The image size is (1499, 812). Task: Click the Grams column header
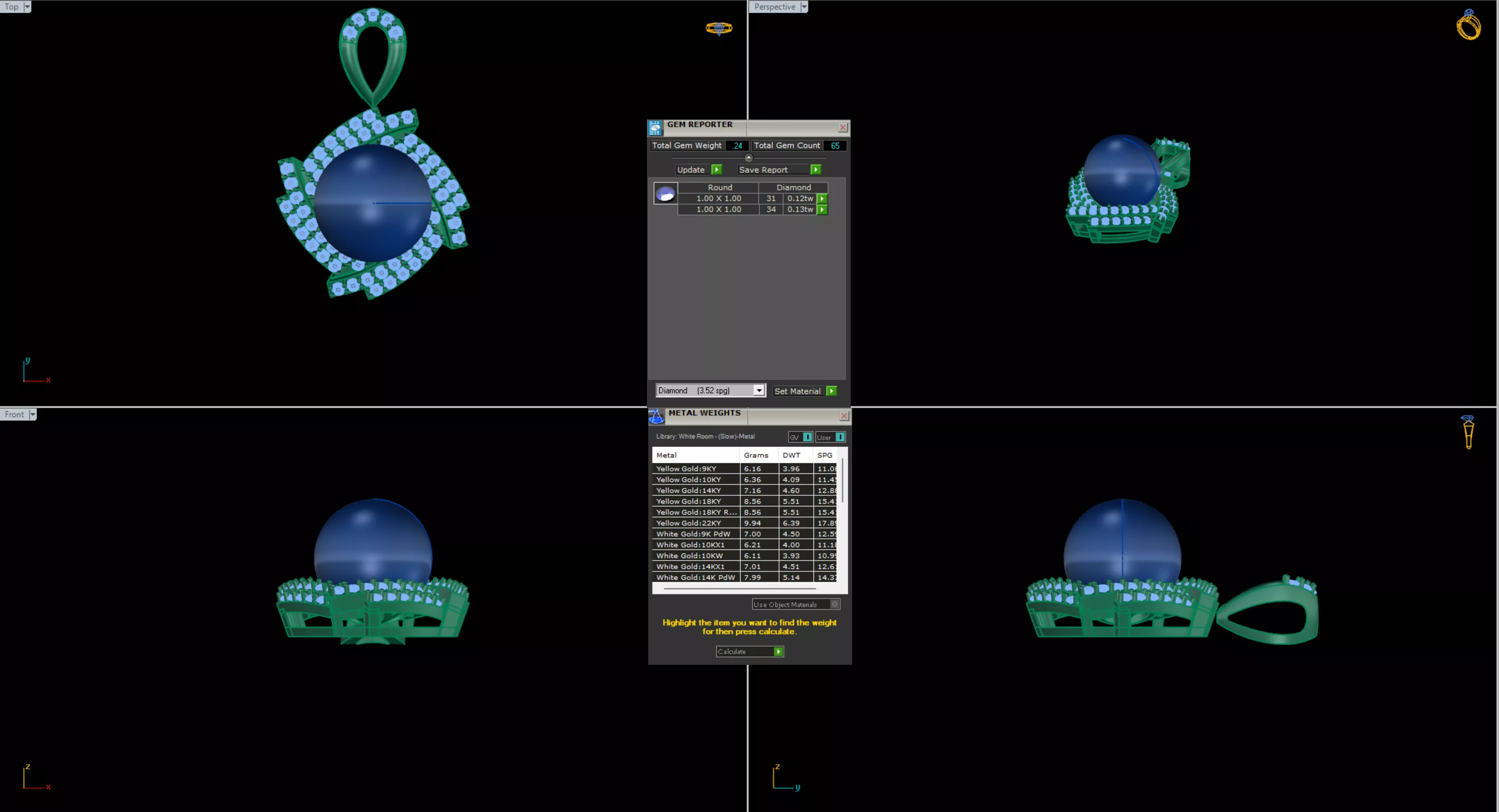coord(759,455)
